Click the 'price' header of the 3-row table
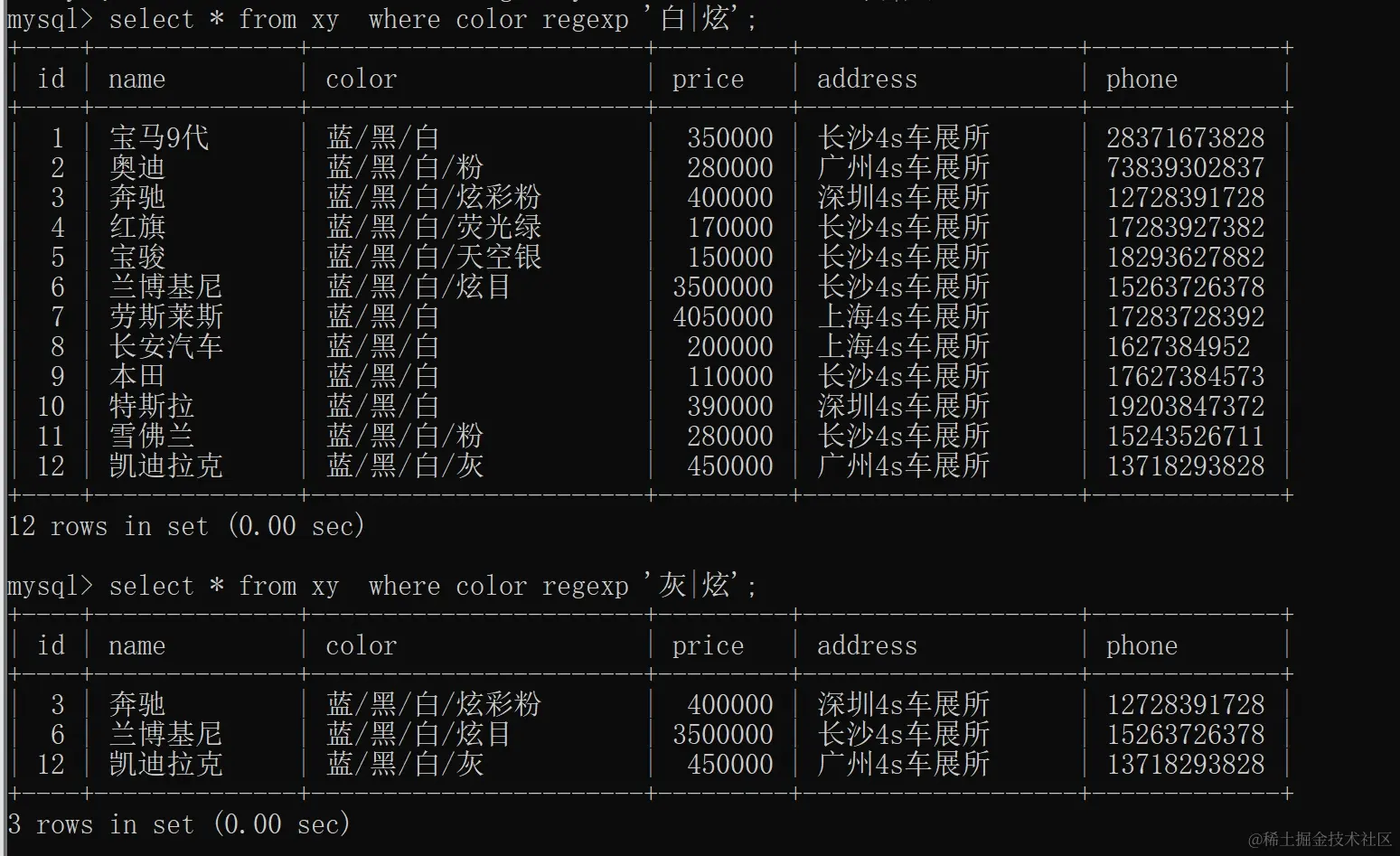Viewport: 1400px width, 856px height. pyautogui.click(x=709, y=645)
